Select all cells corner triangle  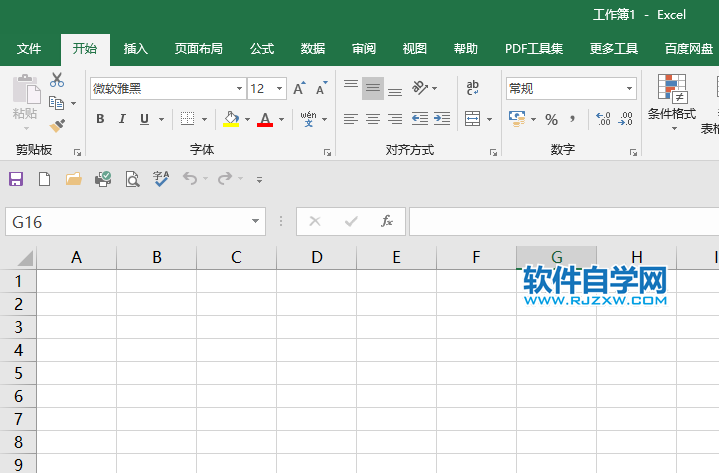pyautogui.click(x=24, y=258)
